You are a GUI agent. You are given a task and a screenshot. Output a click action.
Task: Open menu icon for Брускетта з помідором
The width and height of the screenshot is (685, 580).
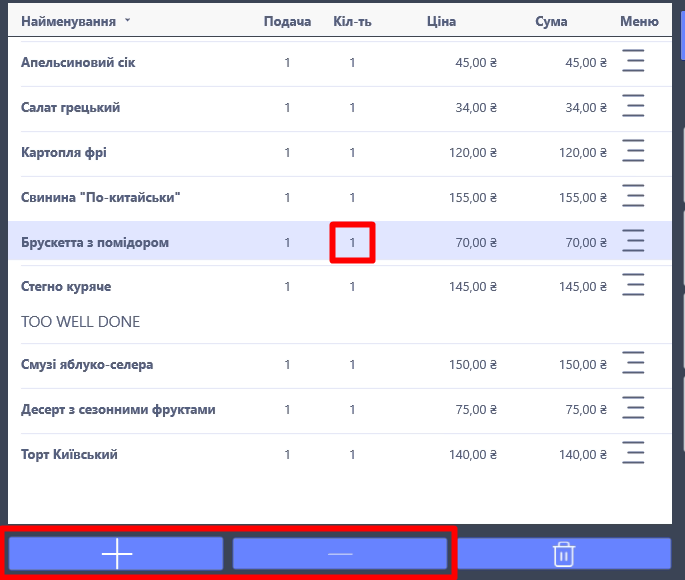pos(633,242)
